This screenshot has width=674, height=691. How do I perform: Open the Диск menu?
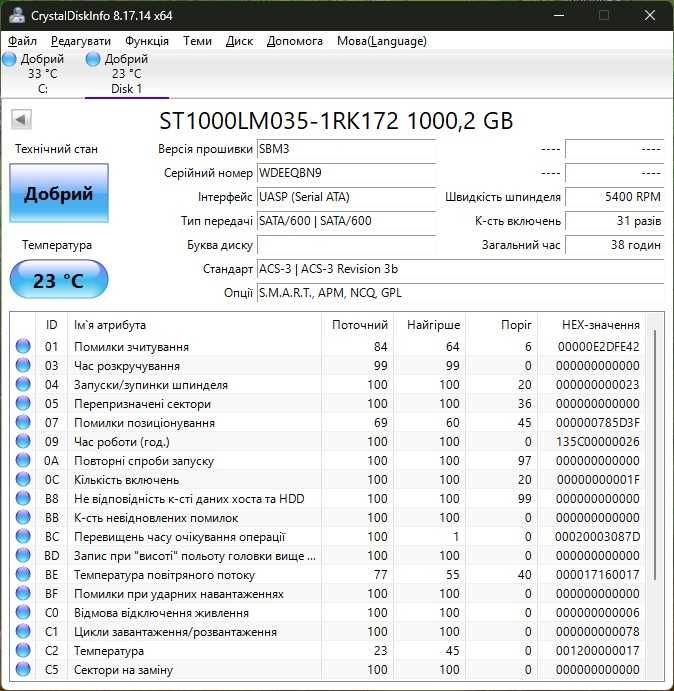(x=239, y=41)
